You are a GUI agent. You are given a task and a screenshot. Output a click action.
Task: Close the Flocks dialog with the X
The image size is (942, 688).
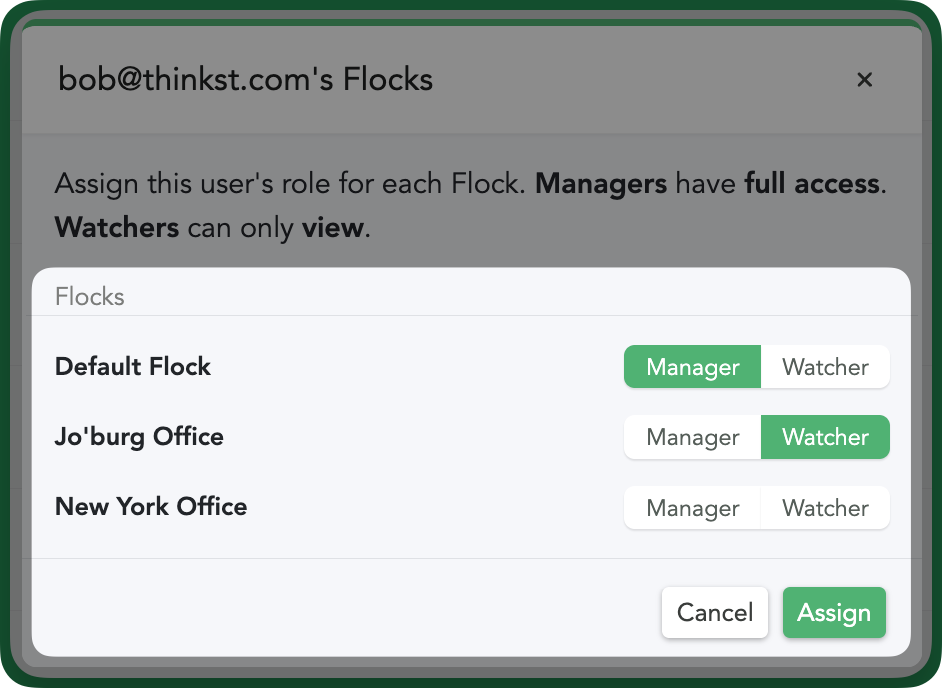click(x=865, y=80)
